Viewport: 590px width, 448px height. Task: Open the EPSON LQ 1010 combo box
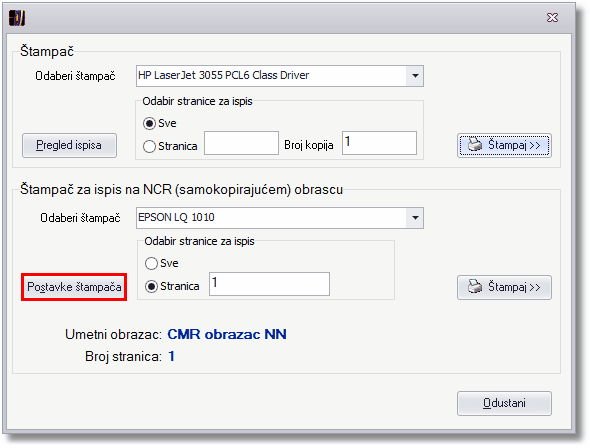coord(280,218)
